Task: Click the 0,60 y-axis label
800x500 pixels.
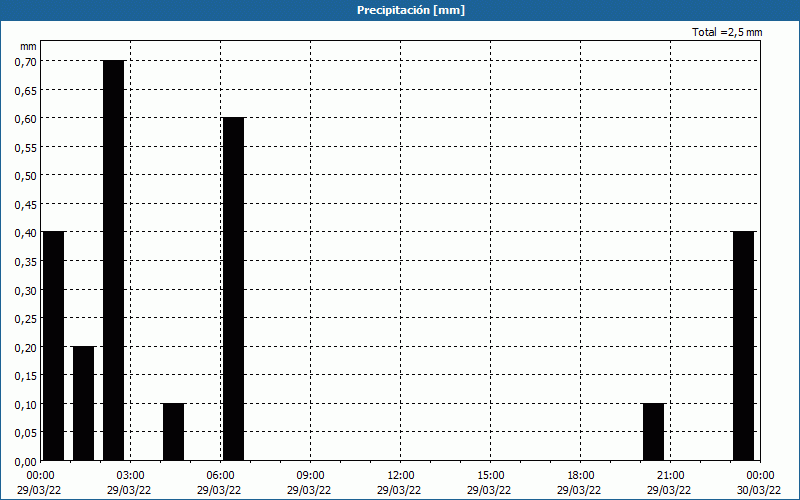Action: pos(26,119)
